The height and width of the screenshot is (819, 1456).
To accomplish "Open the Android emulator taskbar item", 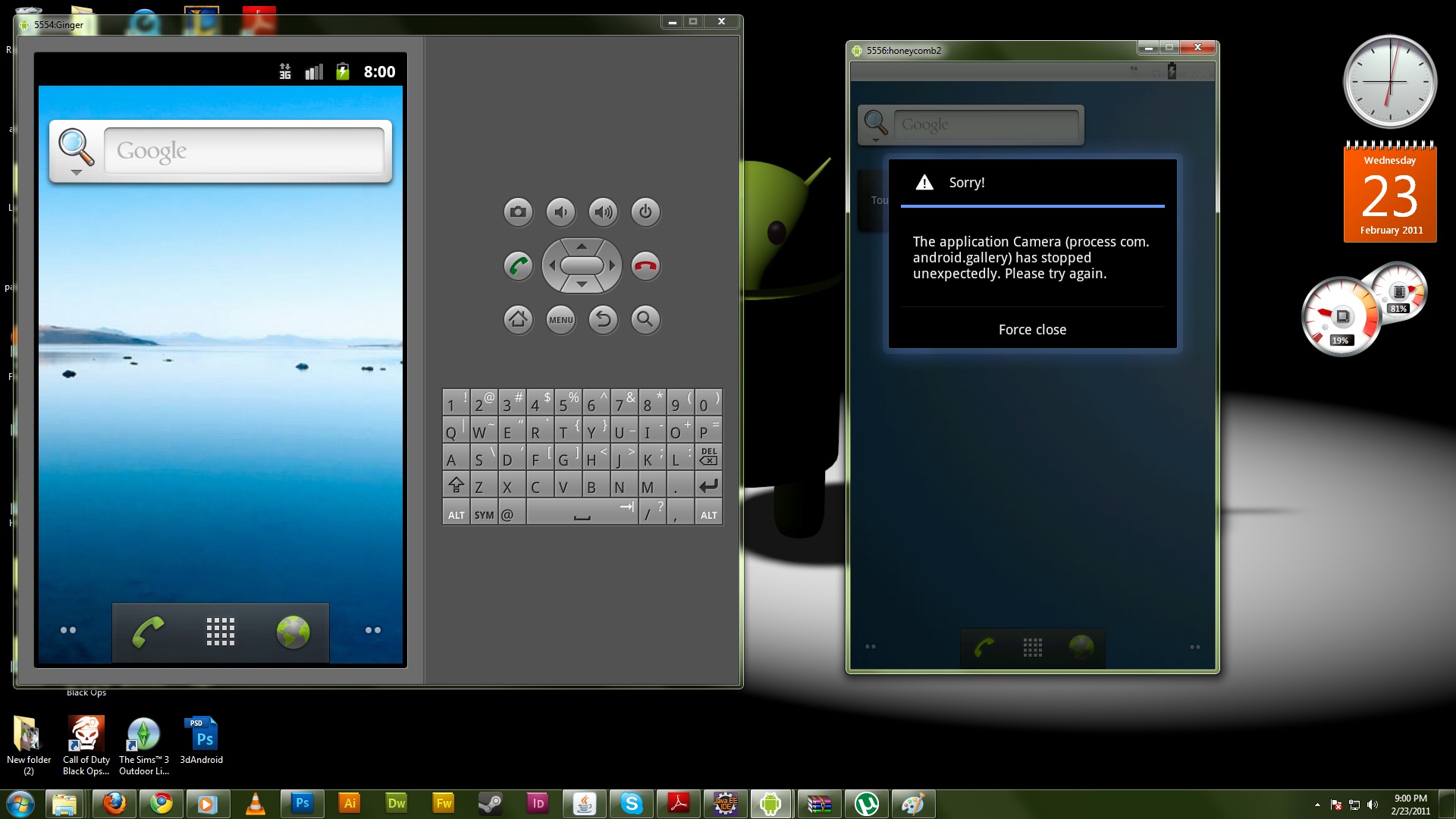I will 770,803.
